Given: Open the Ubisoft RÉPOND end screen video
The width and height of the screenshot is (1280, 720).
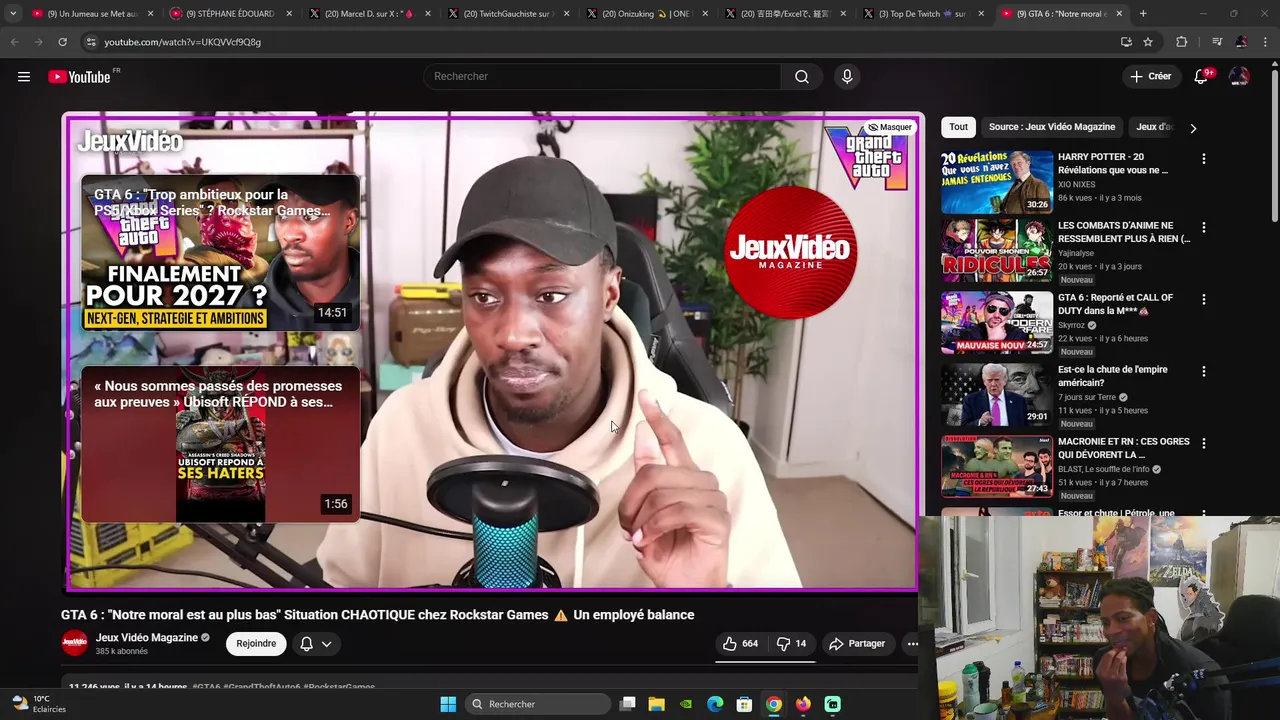Looking at the screenshot, I should pos(220,444).
